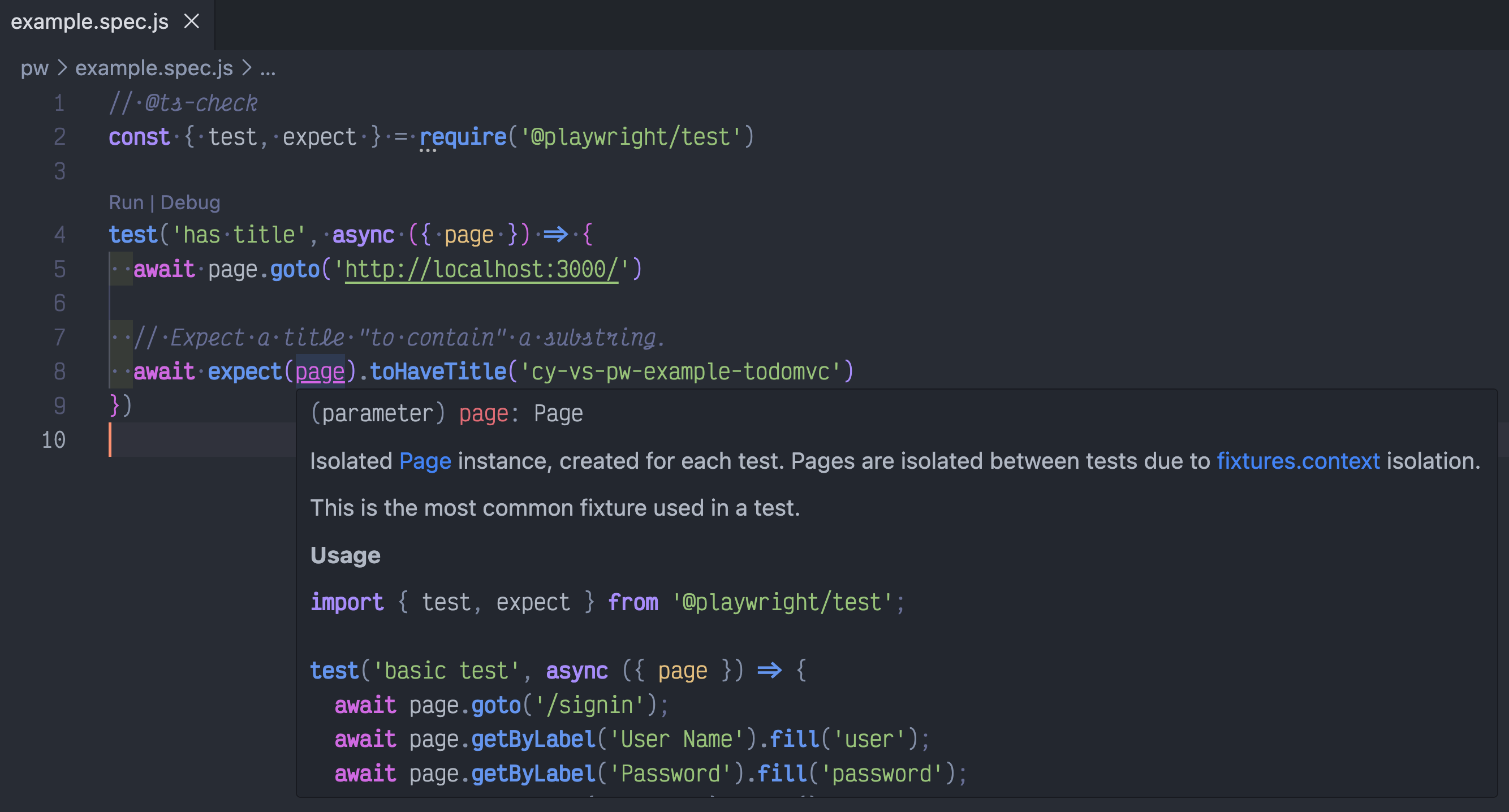Debug the 'has title' test
1509x812 pixels.
pyautogui.click(x=191, y=202)
